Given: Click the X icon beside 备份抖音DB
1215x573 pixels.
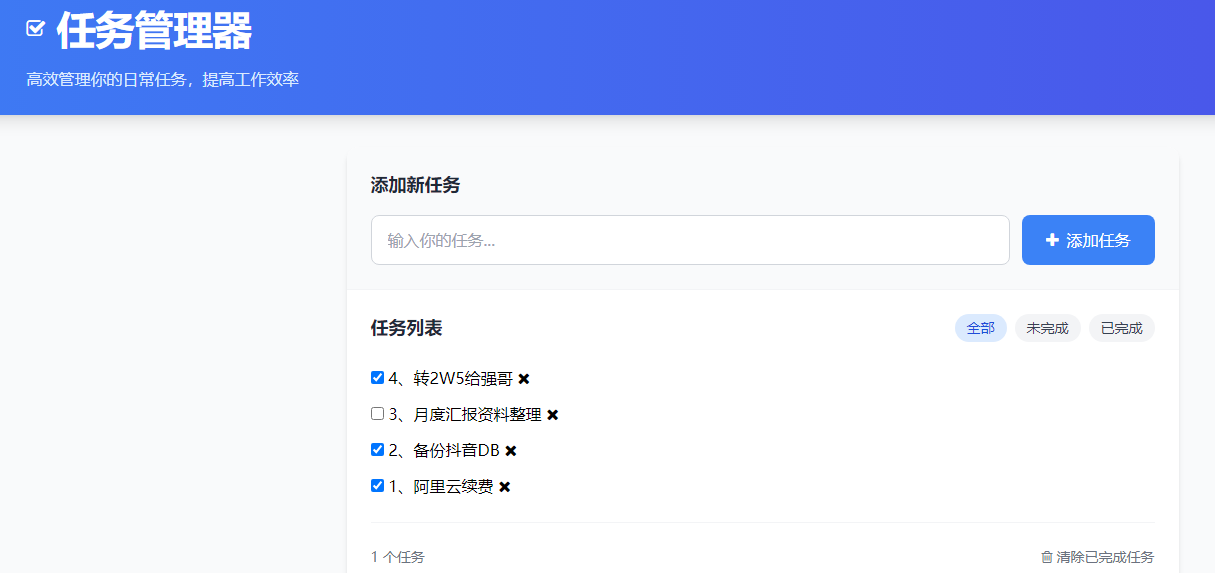Looking at the screenshot, I should pyautogui.click(x=511, y=451).
